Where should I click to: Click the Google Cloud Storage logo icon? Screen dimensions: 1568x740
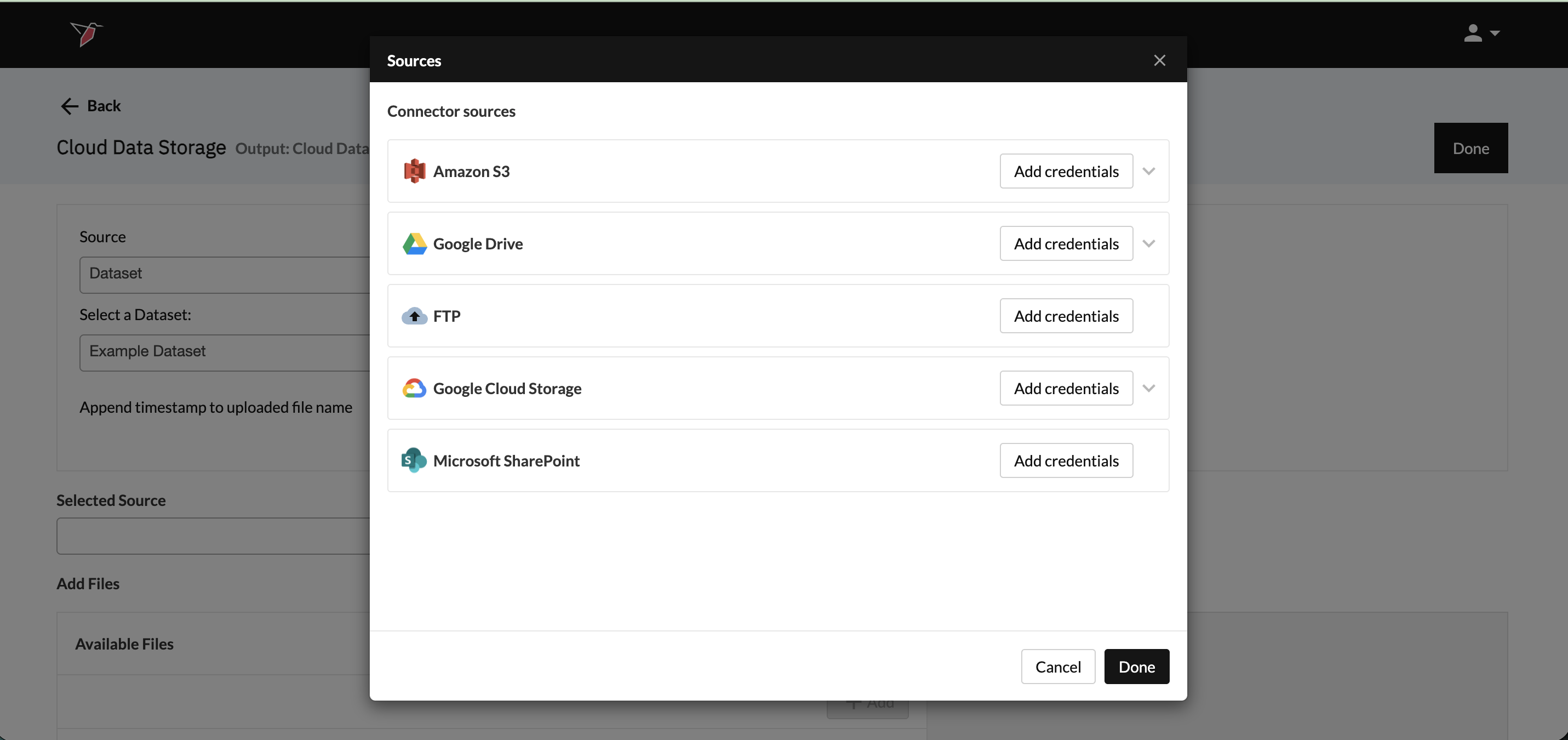[414, 388]
